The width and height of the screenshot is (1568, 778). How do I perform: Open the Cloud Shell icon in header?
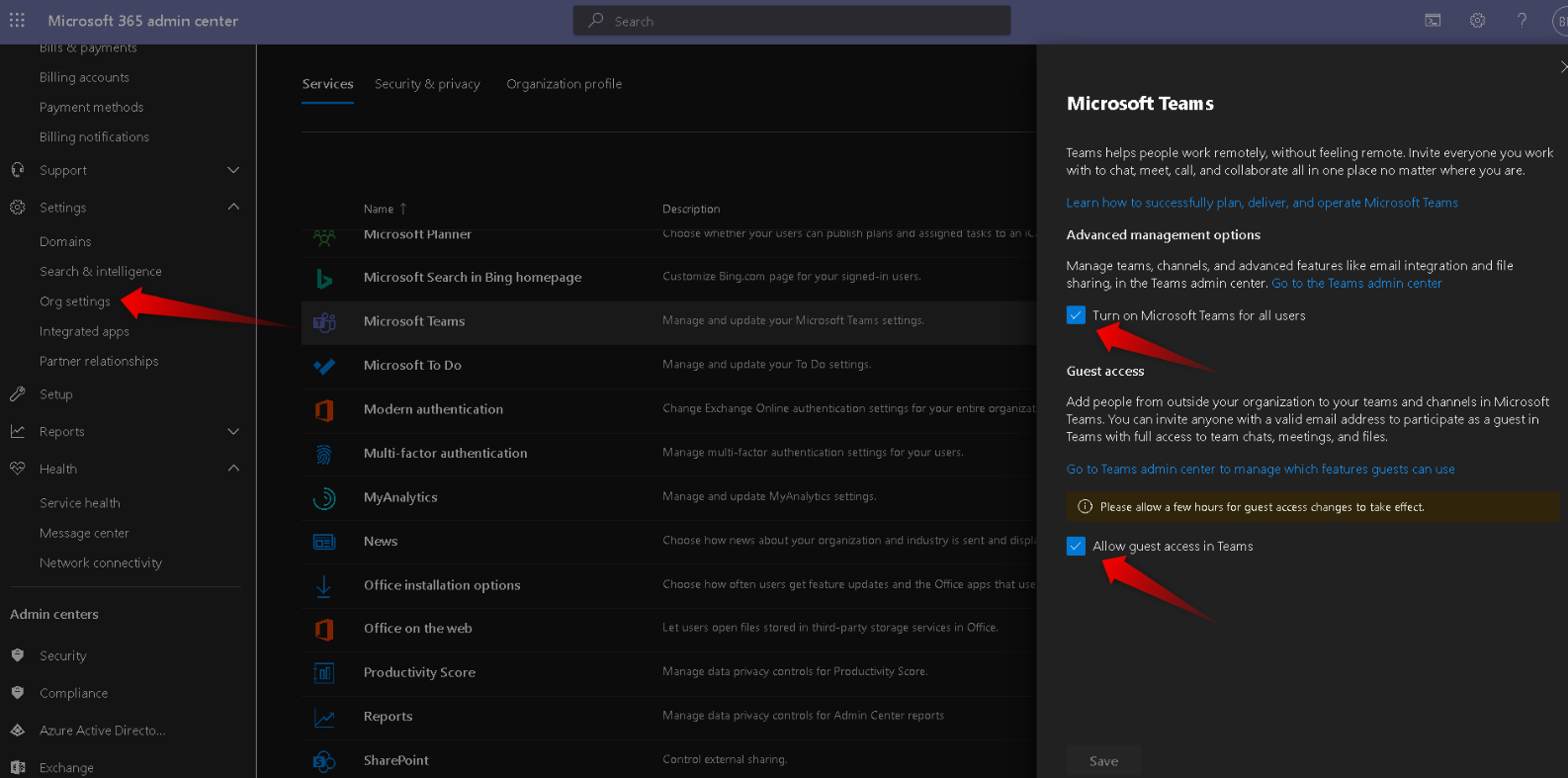[1433, 20]
